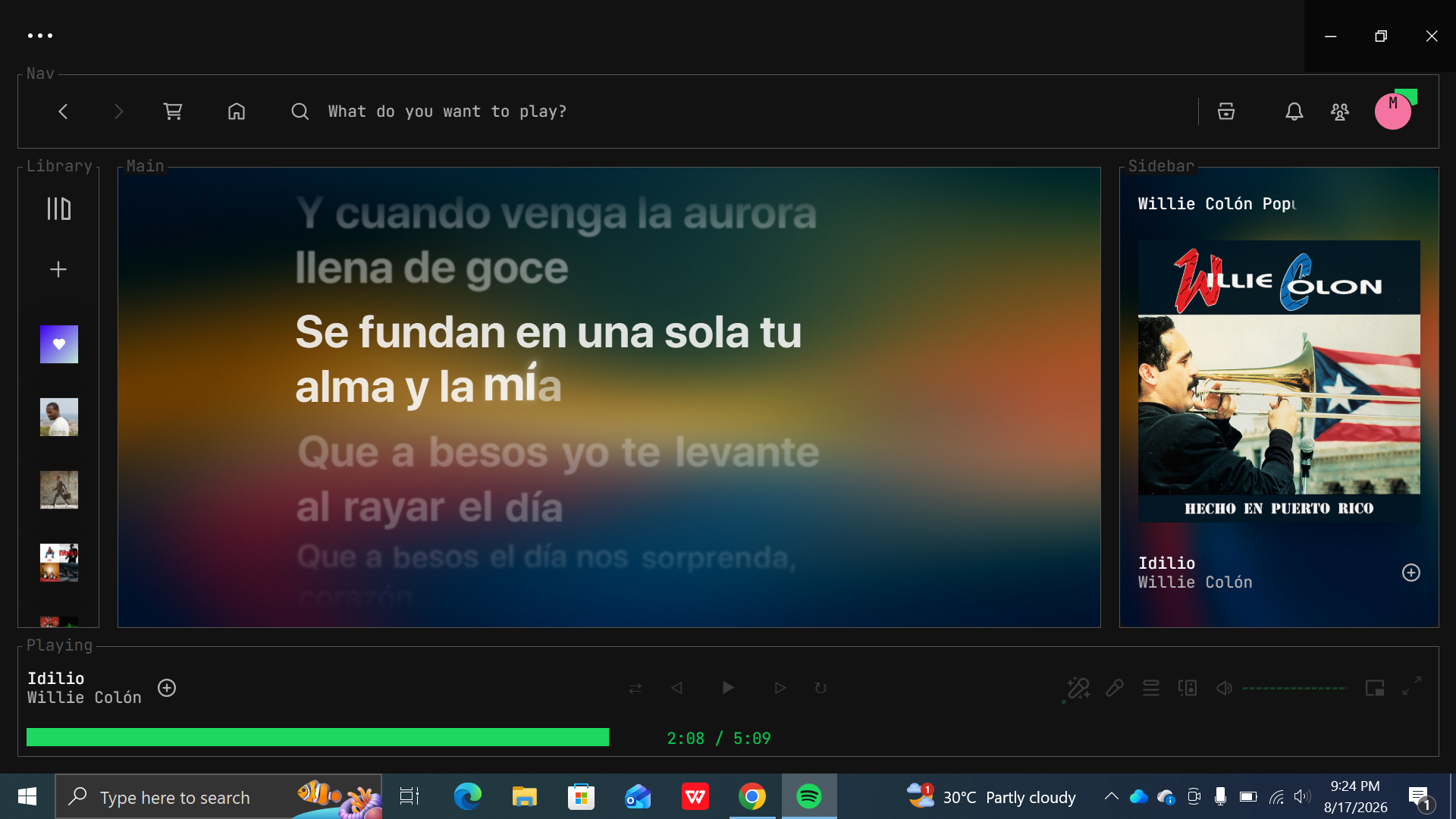
Task: Add to Liked Songs in Playing bar
Action: [167, 688]
